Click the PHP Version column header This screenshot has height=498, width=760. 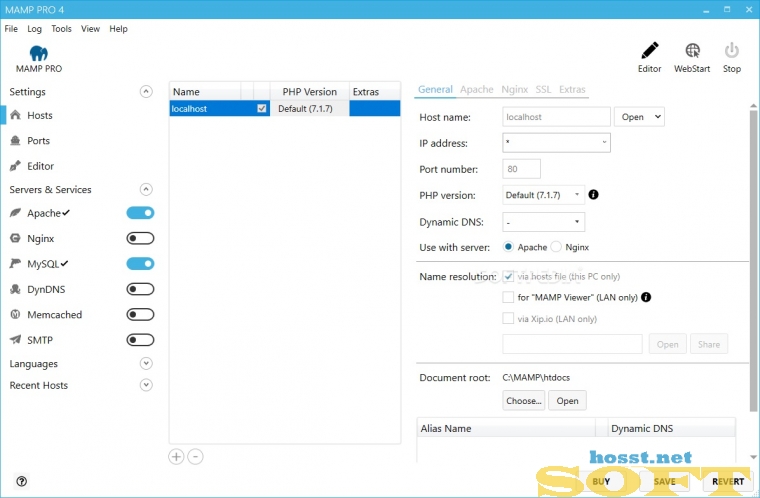point(310,92)
